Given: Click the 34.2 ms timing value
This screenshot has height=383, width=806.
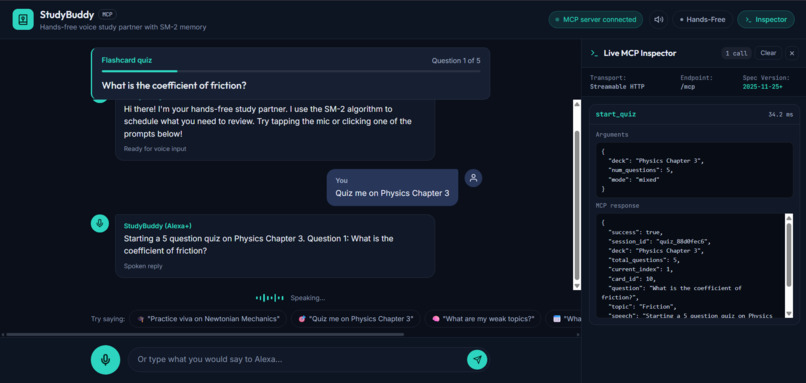Looking at the screenshot, I should (x=780, y=115).
